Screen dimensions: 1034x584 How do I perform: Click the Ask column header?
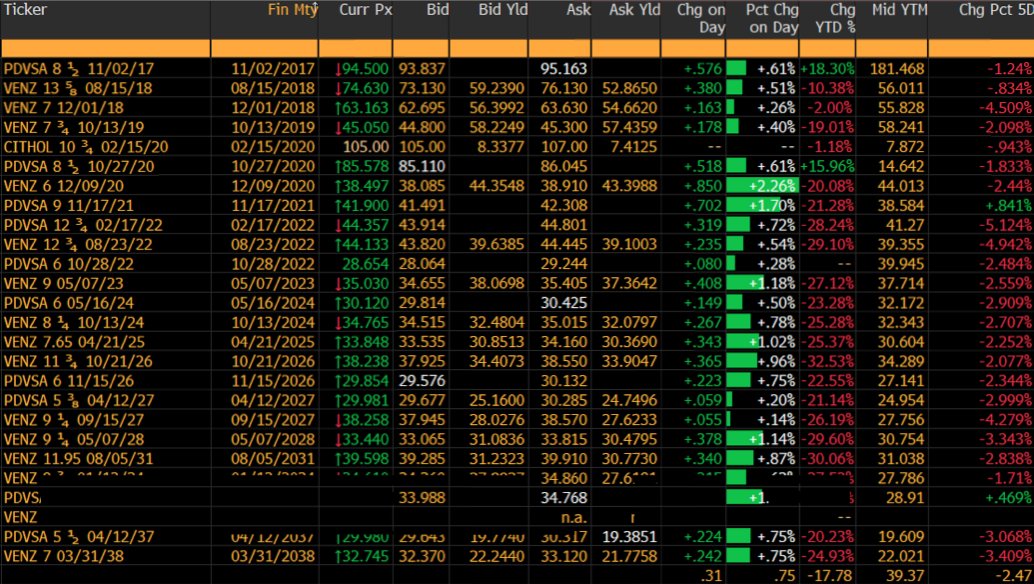coord(578,10)
